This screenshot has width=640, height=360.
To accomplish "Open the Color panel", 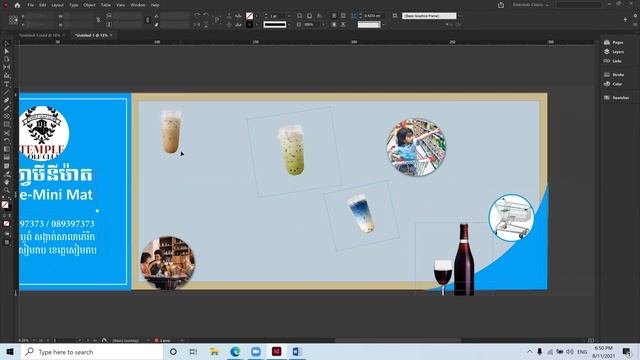I will [x=613, y=84].
